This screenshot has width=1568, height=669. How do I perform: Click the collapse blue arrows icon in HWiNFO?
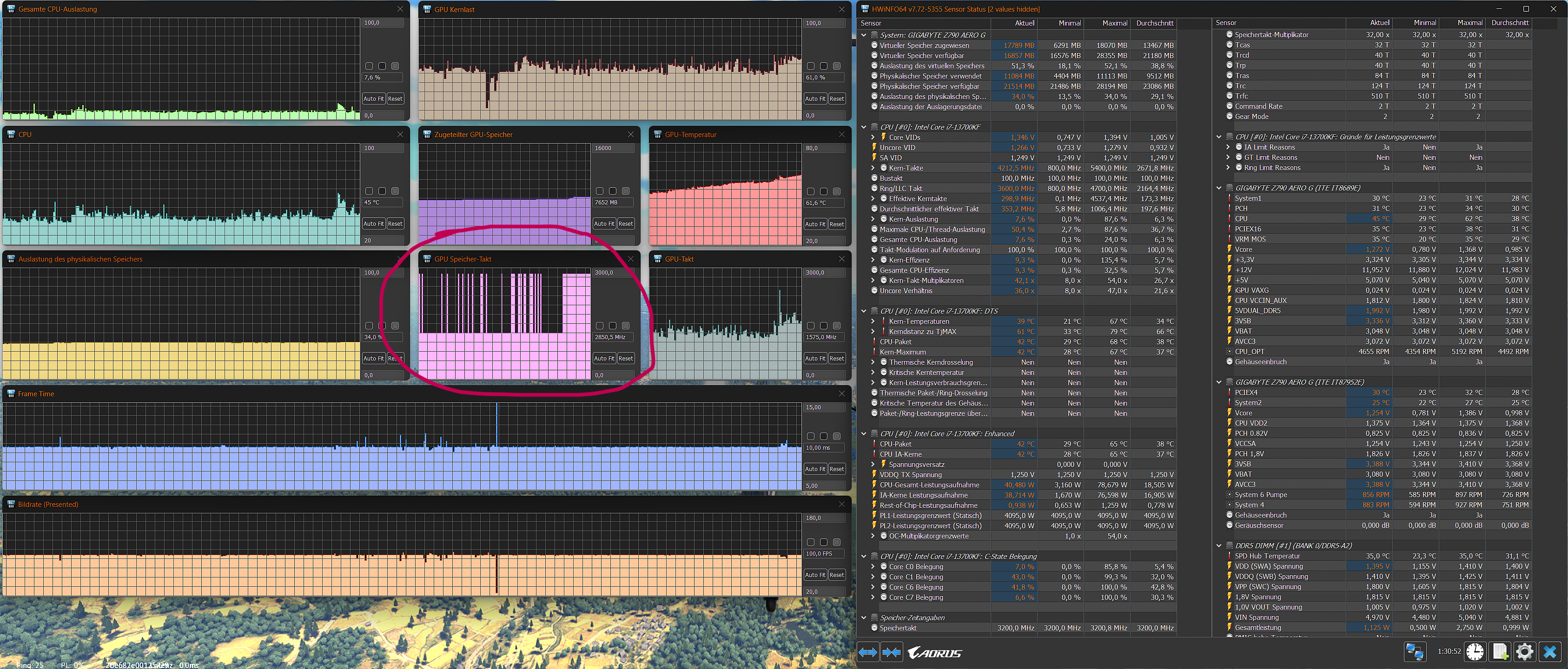point(892,653)
